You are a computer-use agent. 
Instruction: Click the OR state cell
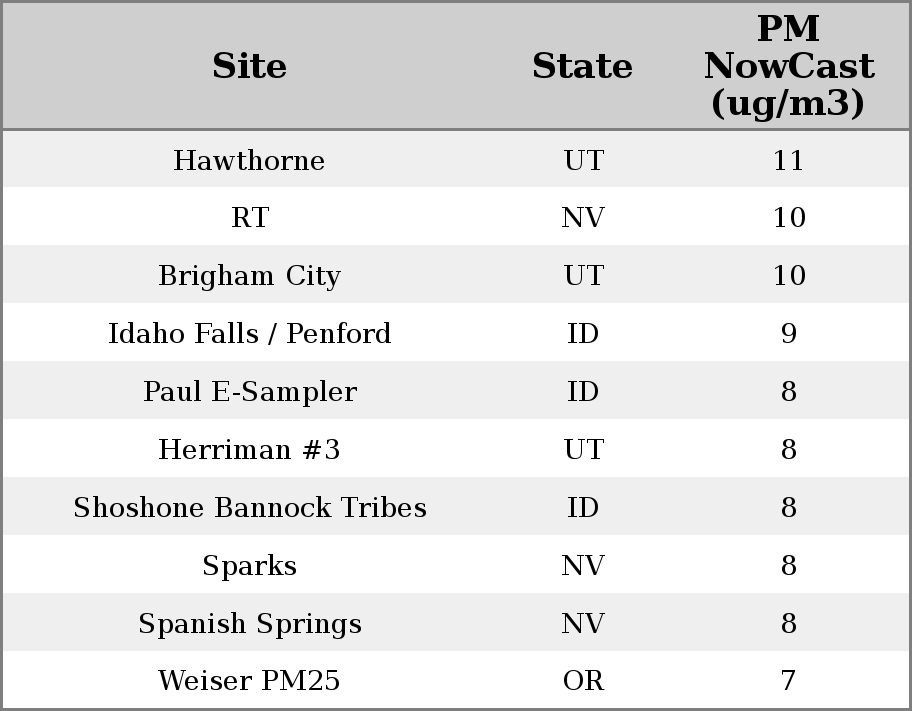pos(583,681)
